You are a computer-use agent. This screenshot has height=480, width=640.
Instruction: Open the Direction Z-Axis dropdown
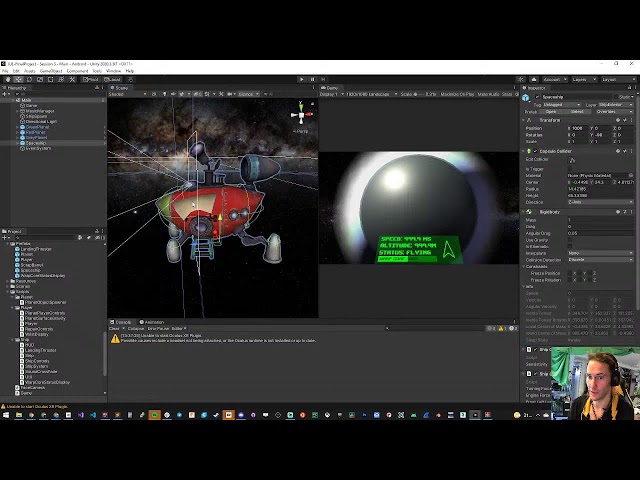coord(600,202)
